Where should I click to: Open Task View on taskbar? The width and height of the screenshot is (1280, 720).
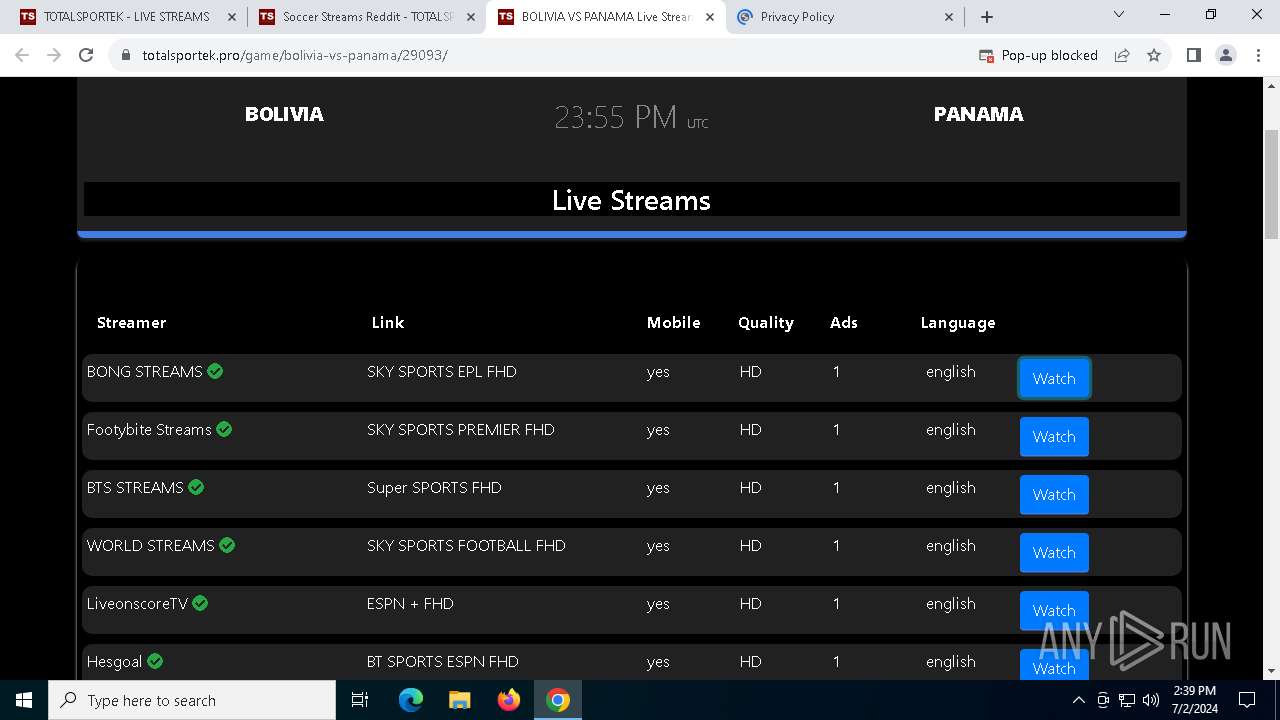coord(360,700)
